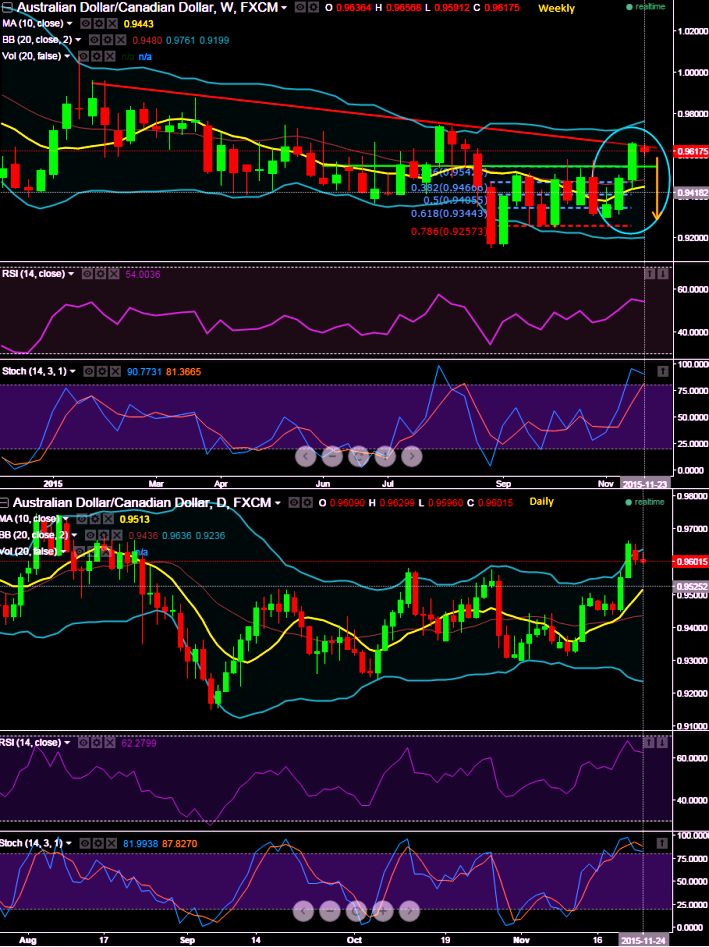Screen dimensions: 709x947
Task: Remove weekly RSI (14, close) pane
Action: click(x=114, y=274)
